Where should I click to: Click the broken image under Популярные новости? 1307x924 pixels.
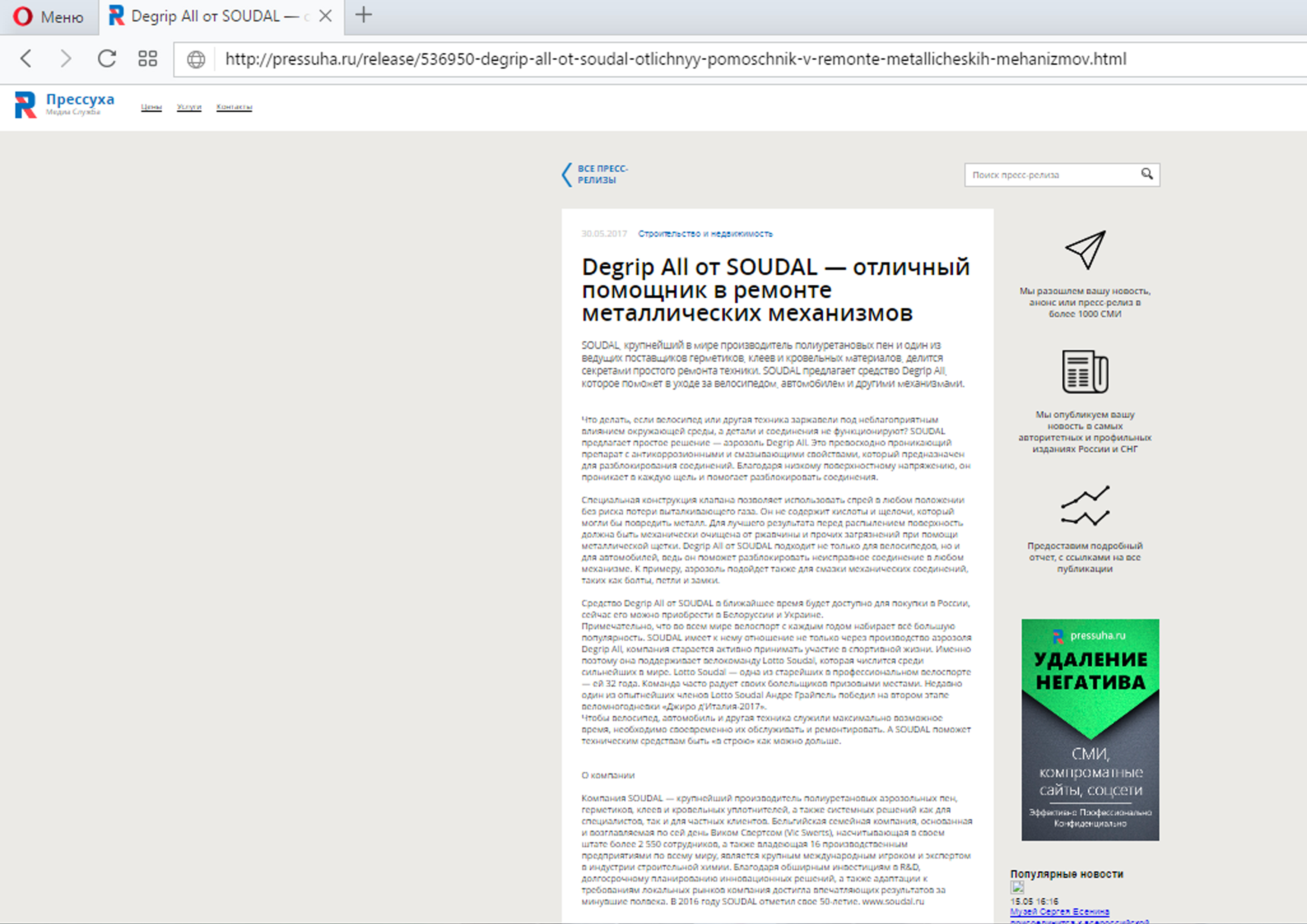(x=1017, y=887)
